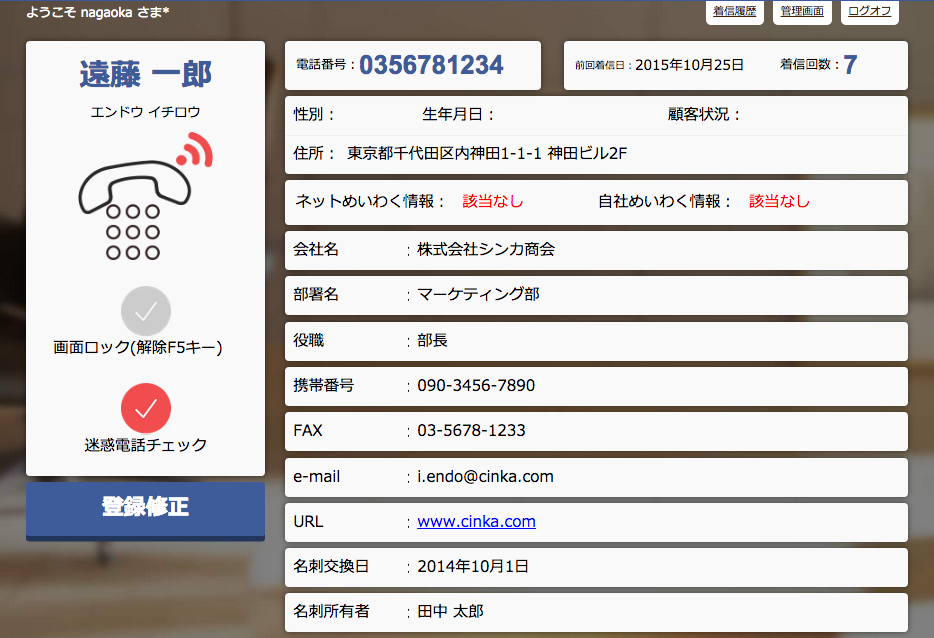This screenshot has width=934, height=638.
Task: Open the 管理画面 admin link
Action: 802,11
